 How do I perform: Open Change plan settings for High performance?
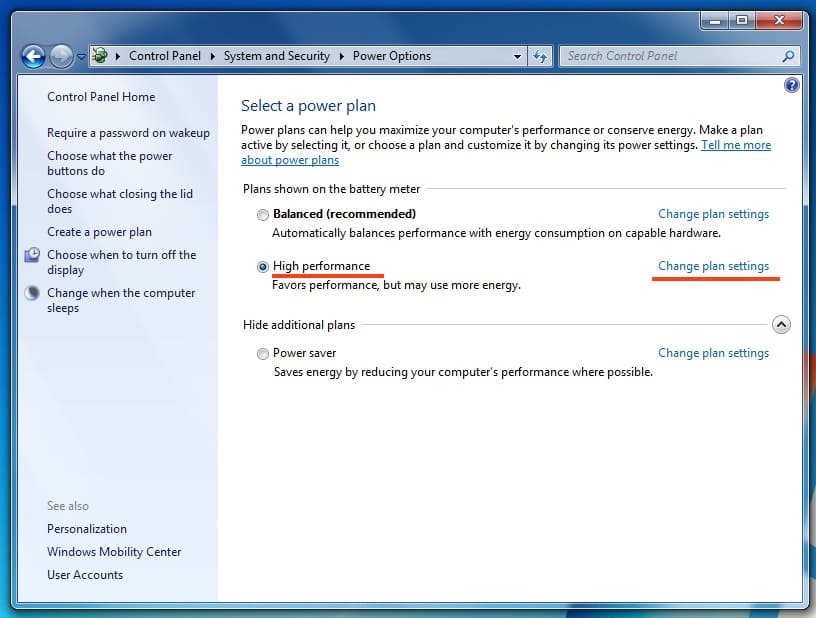pyautogui.click(x=713, y=266)
